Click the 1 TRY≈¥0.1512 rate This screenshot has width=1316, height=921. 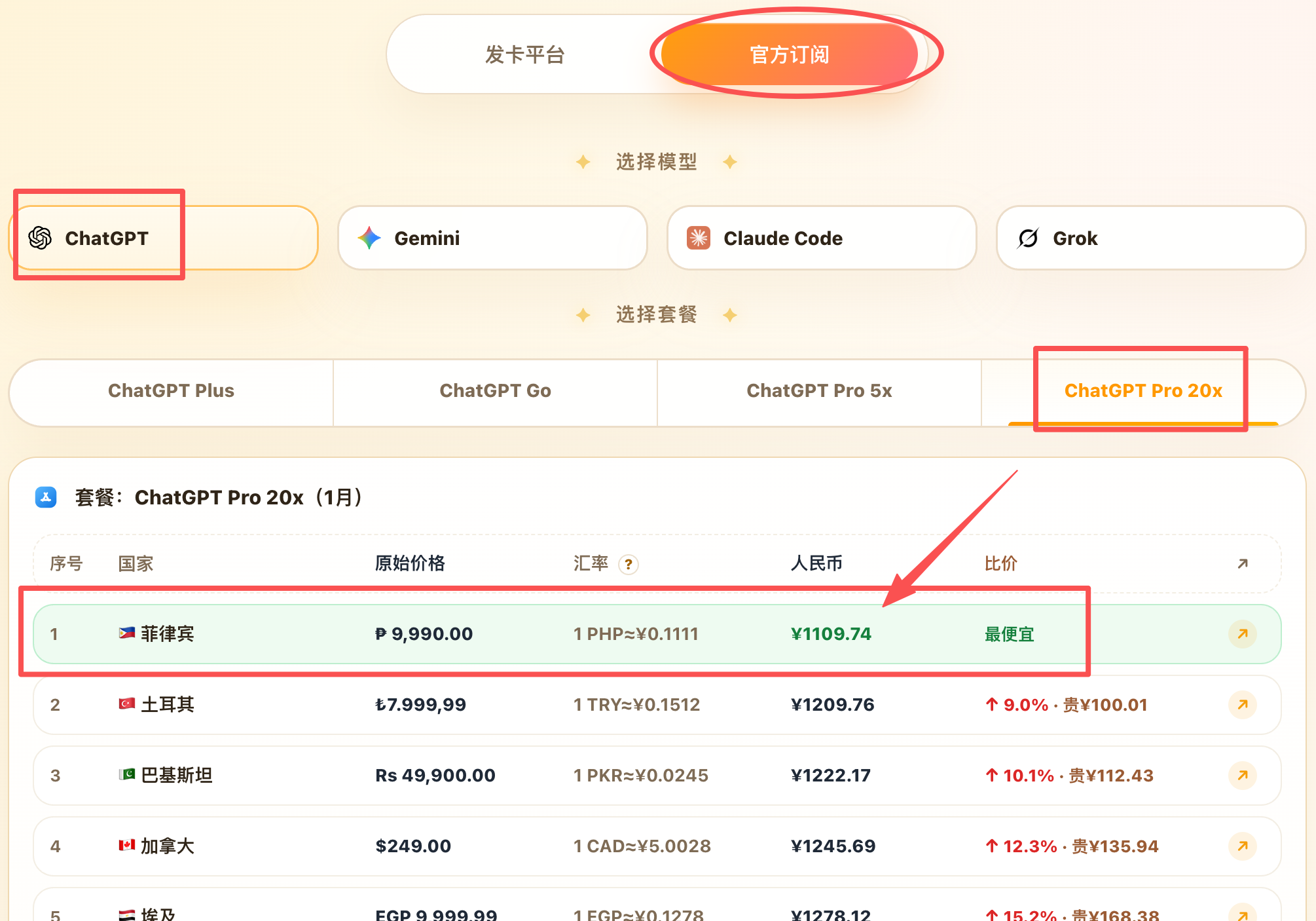636,705
